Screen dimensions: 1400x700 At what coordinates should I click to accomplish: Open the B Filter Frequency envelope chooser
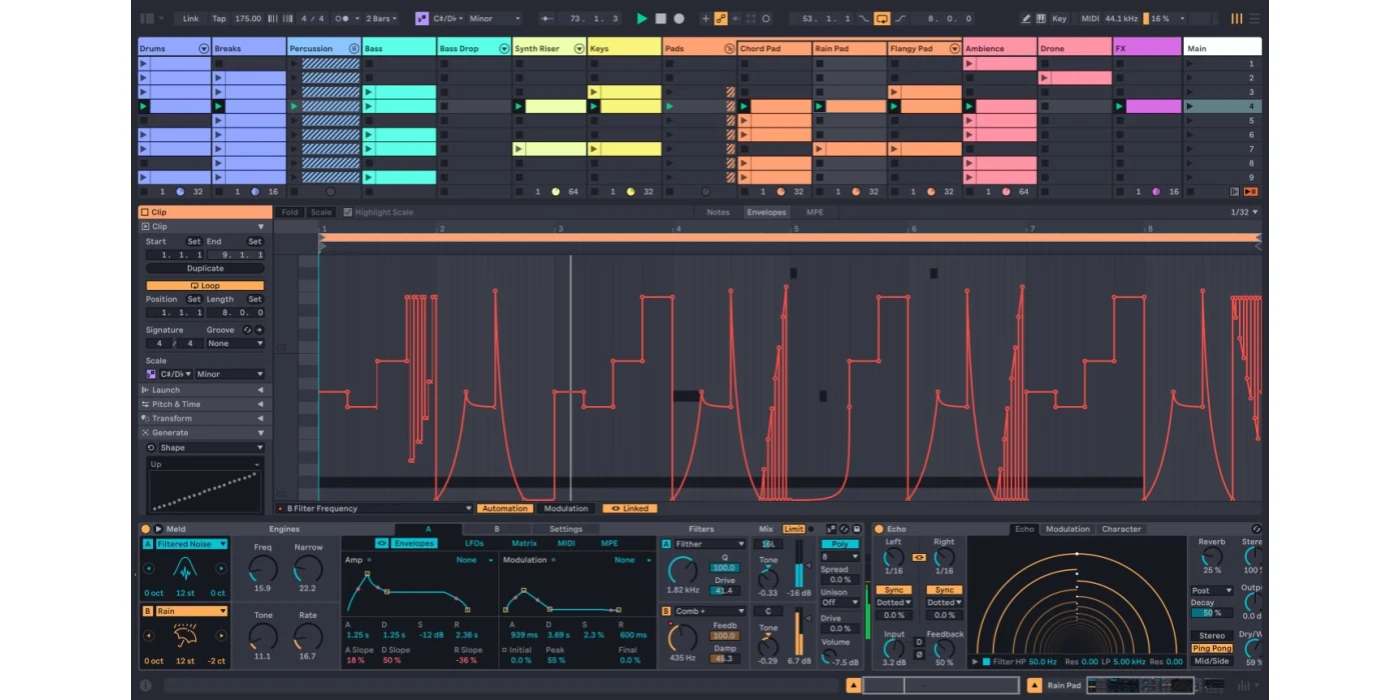tap(374, 508)
